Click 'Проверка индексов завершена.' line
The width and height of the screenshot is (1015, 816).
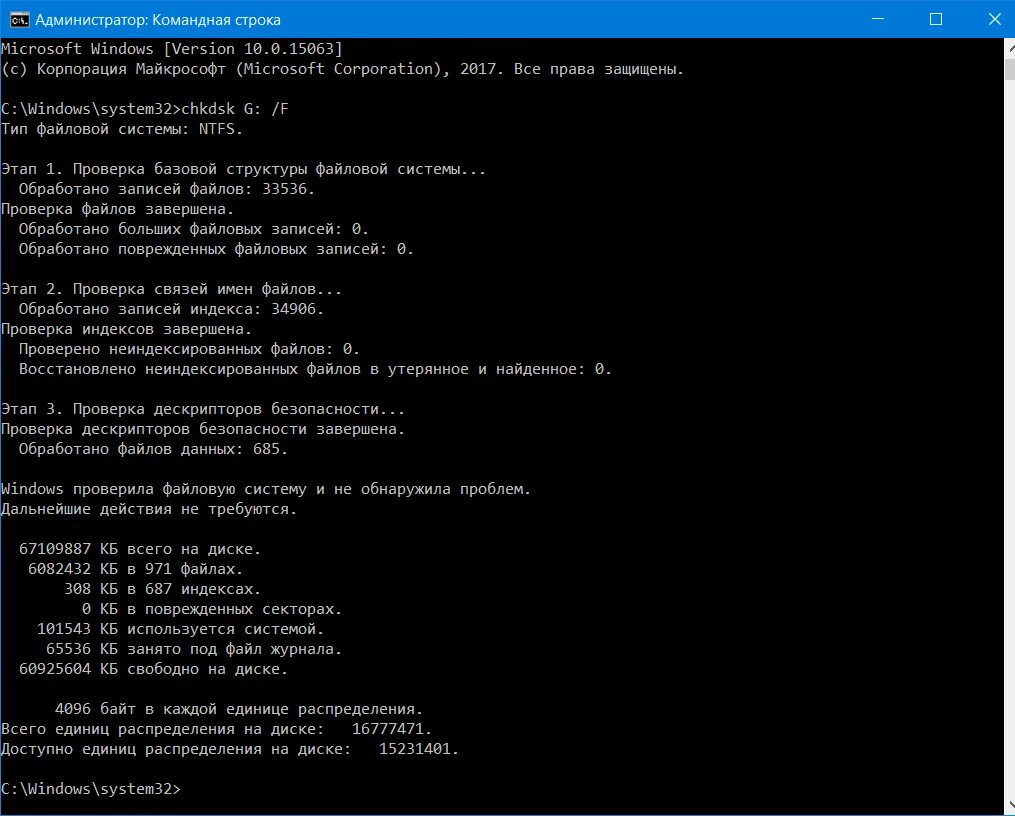tap(126, 329)
